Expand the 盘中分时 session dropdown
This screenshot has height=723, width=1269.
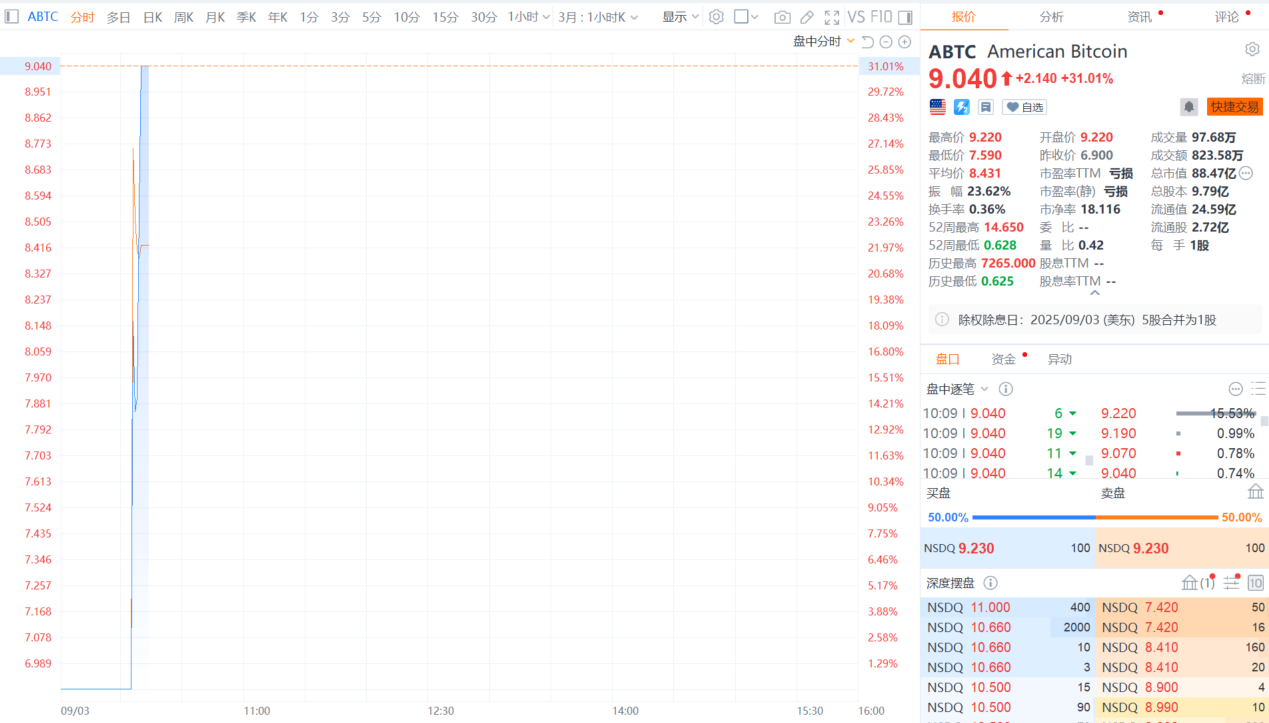(x=824, y=41)
